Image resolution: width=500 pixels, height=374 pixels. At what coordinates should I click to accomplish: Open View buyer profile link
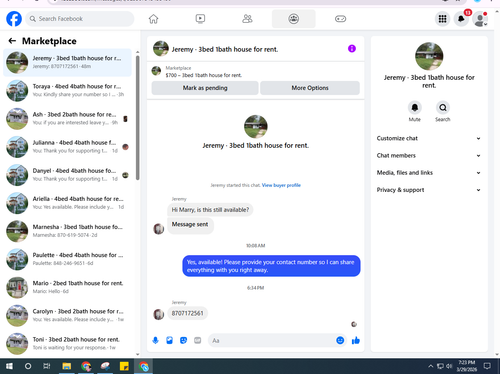[x=281, y=185]
